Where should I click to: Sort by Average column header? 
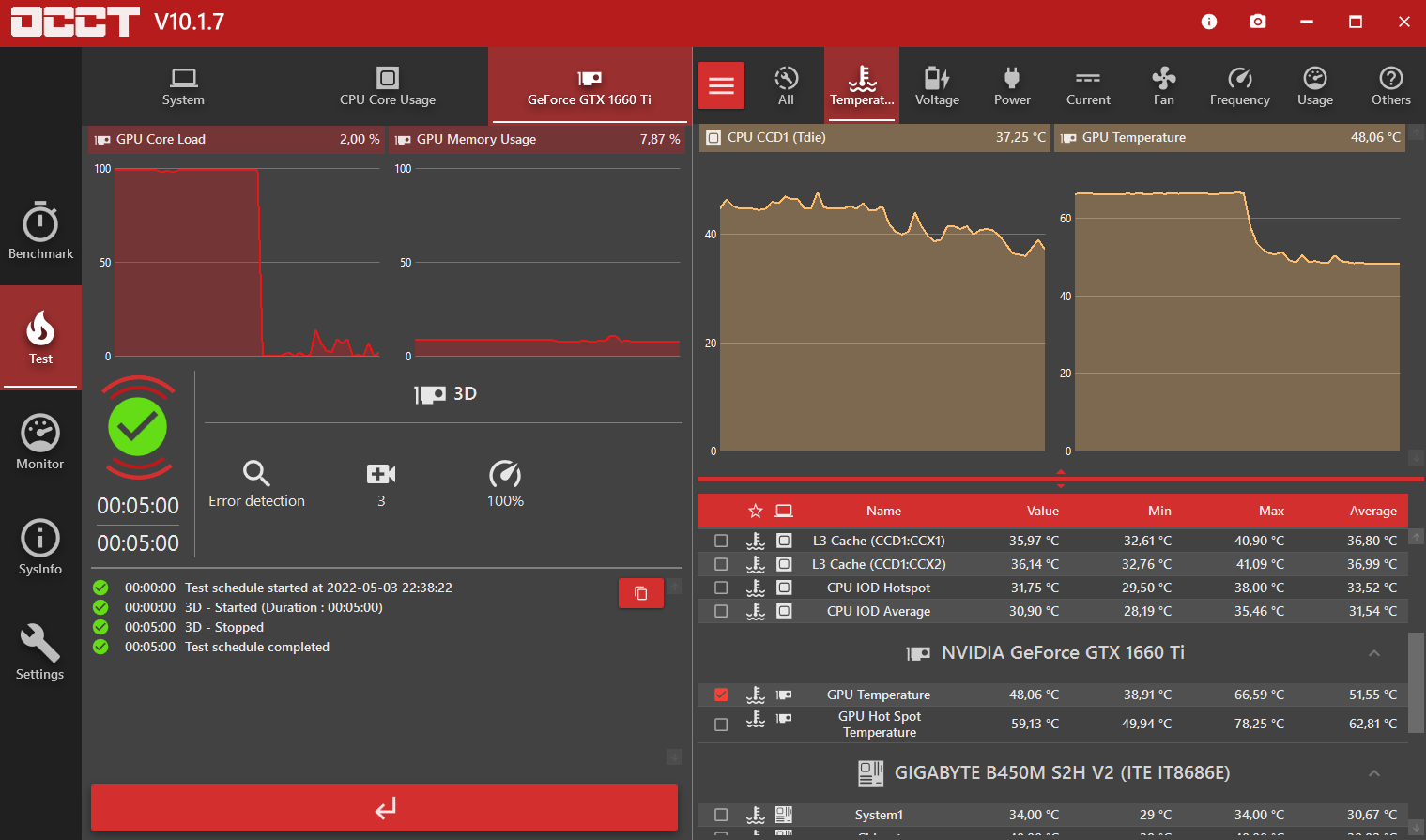(1373, 511)
